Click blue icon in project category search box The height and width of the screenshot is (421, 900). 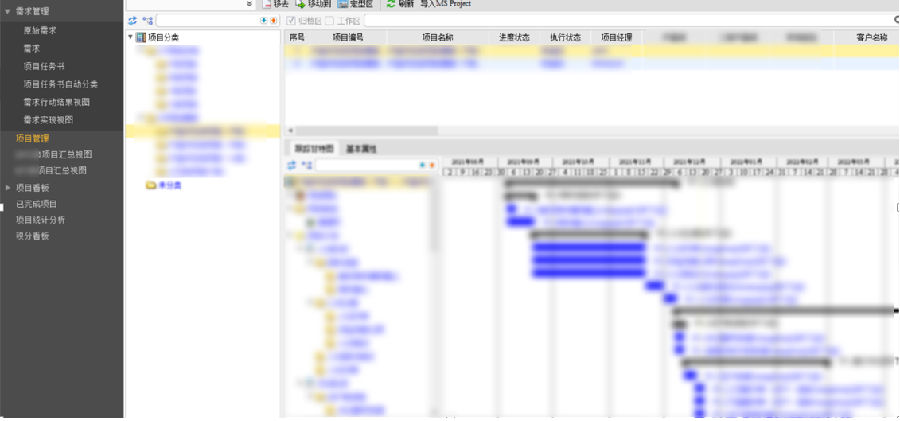[x=263, y=21]
